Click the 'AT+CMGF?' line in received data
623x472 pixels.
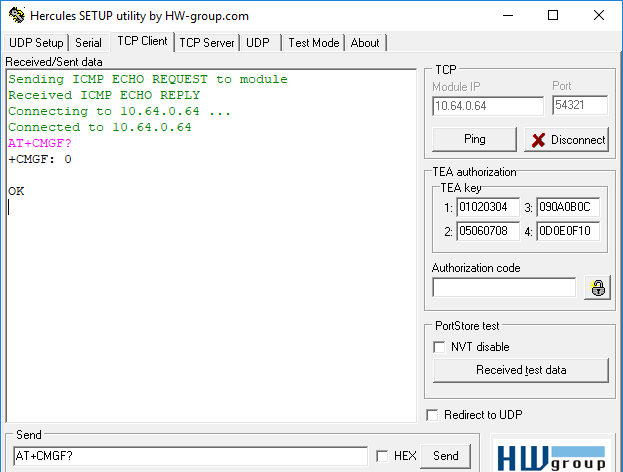pos(40,143)
